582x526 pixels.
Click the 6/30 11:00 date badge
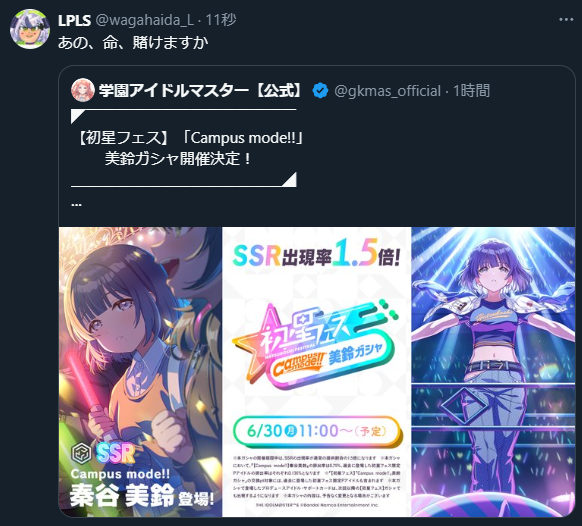[317, 431]
